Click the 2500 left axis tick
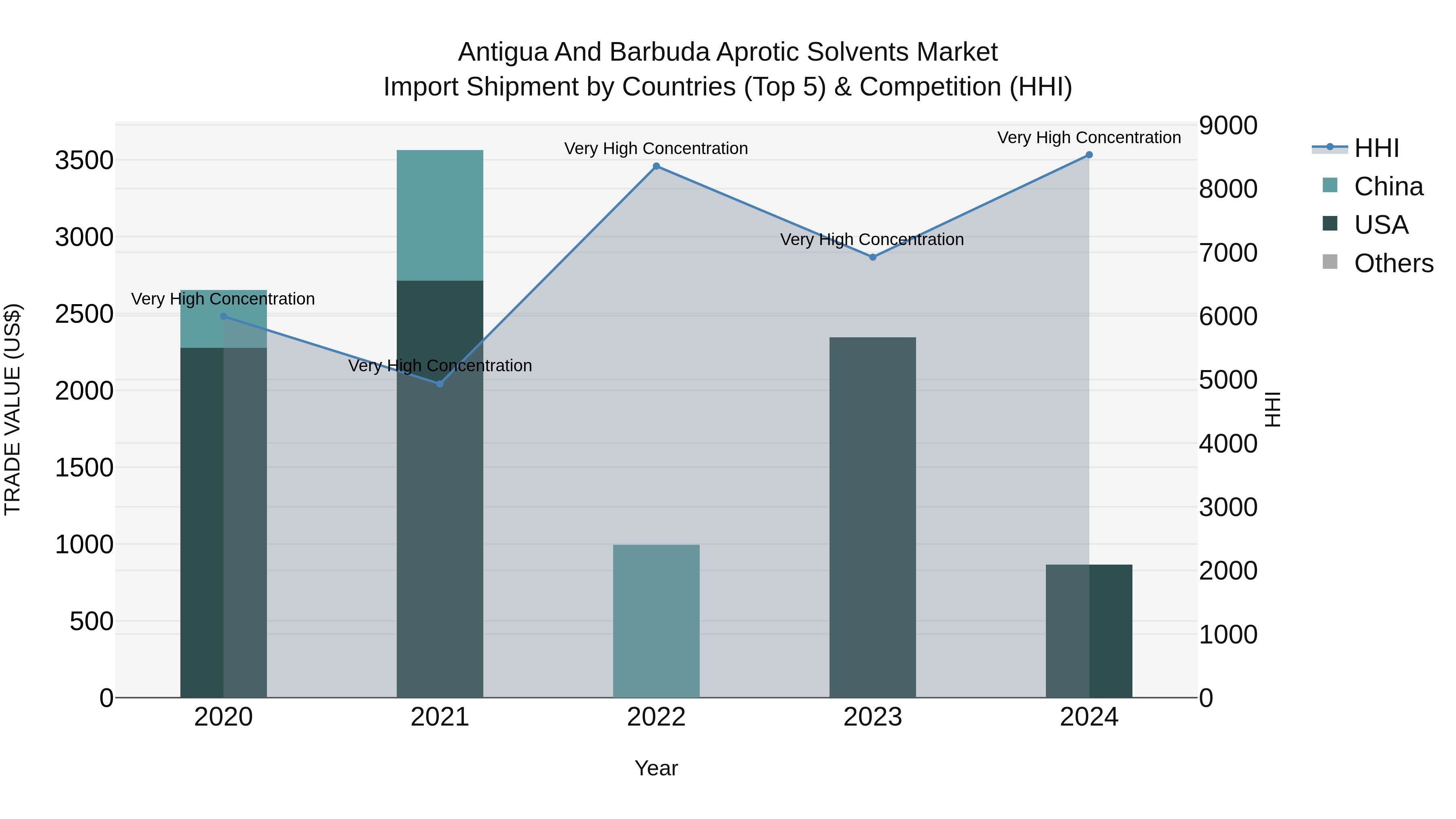Image resolution: width=1456 pixels, height=819 pixels. pos(84,314)
